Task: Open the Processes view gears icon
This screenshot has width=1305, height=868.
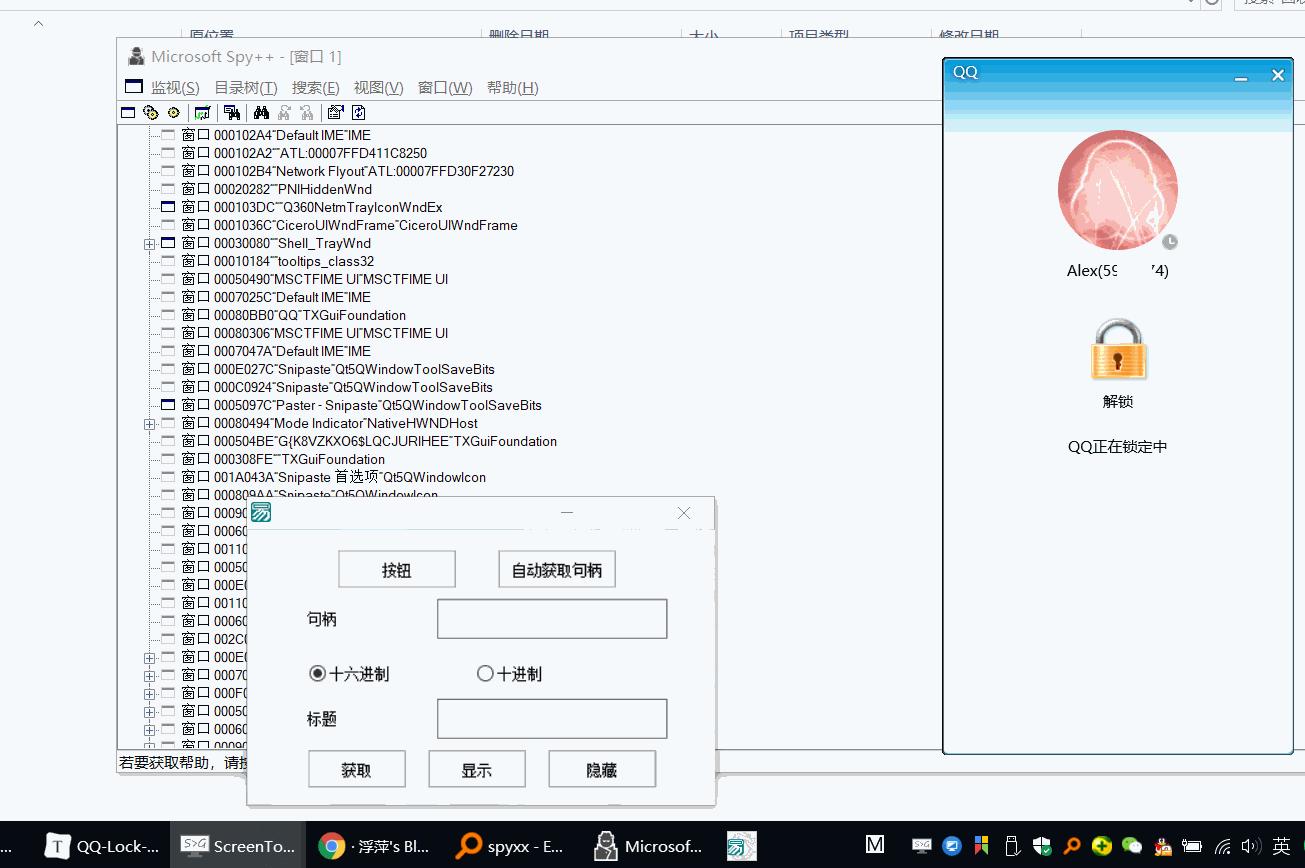Action: click(x=150, y=112)
